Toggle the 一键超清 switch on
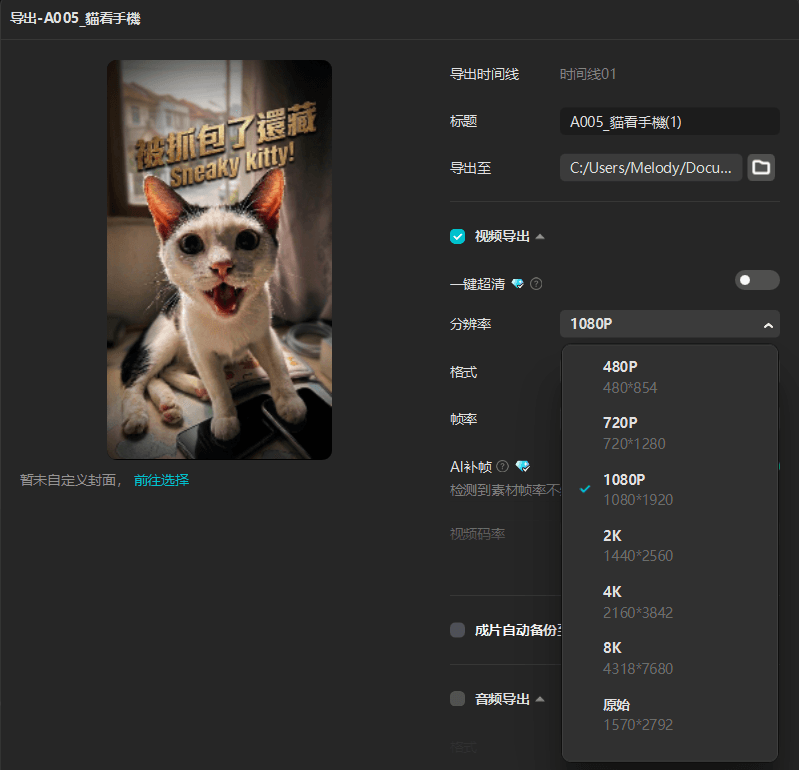 (756, 280)
